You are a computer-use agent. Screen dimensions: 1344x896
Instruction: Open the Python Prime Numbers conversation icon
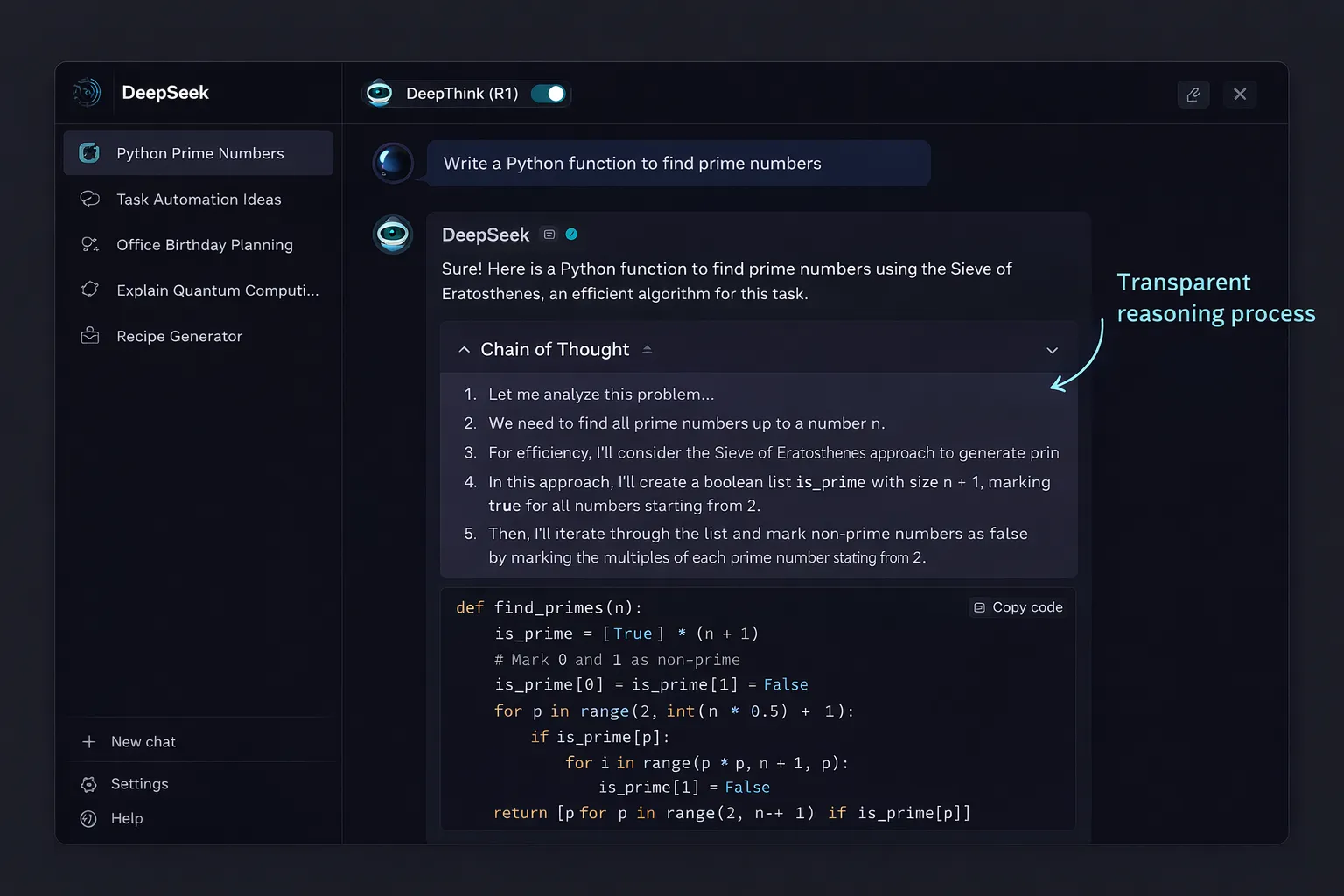point(89,152)
